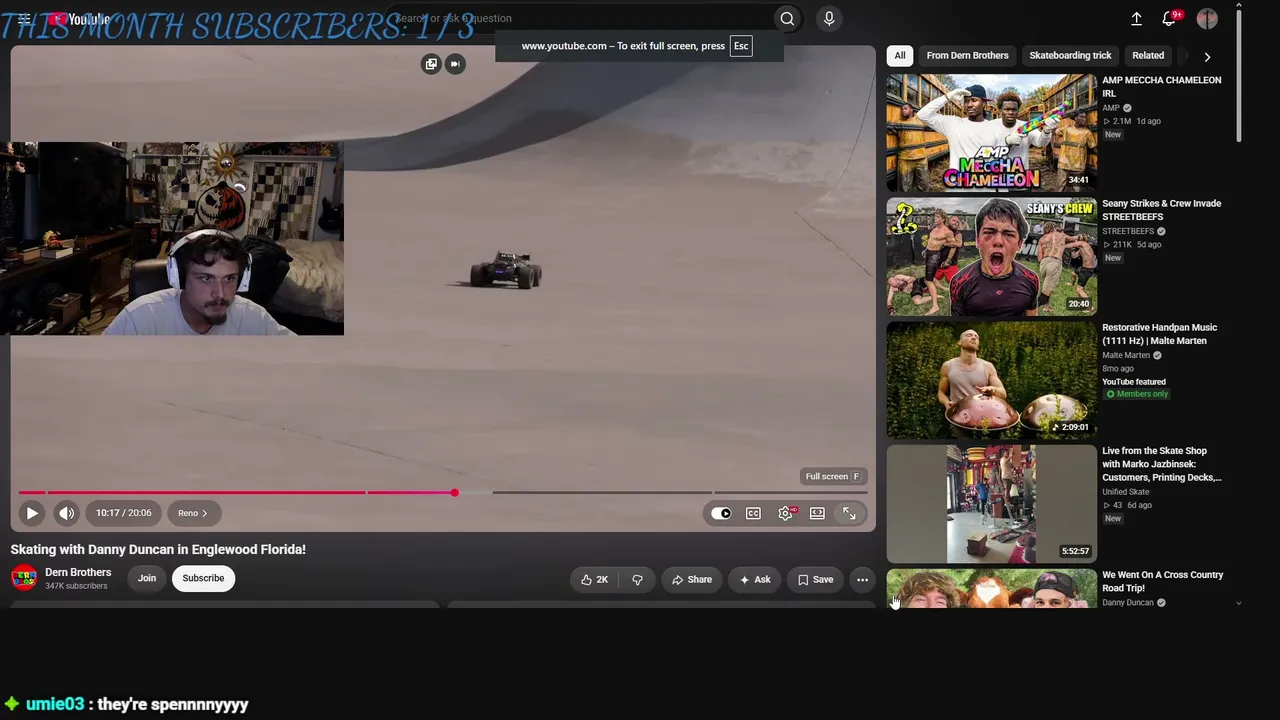This screenshot has width=1280, height=720.
Task: Ask about this video
Action: 755,579
